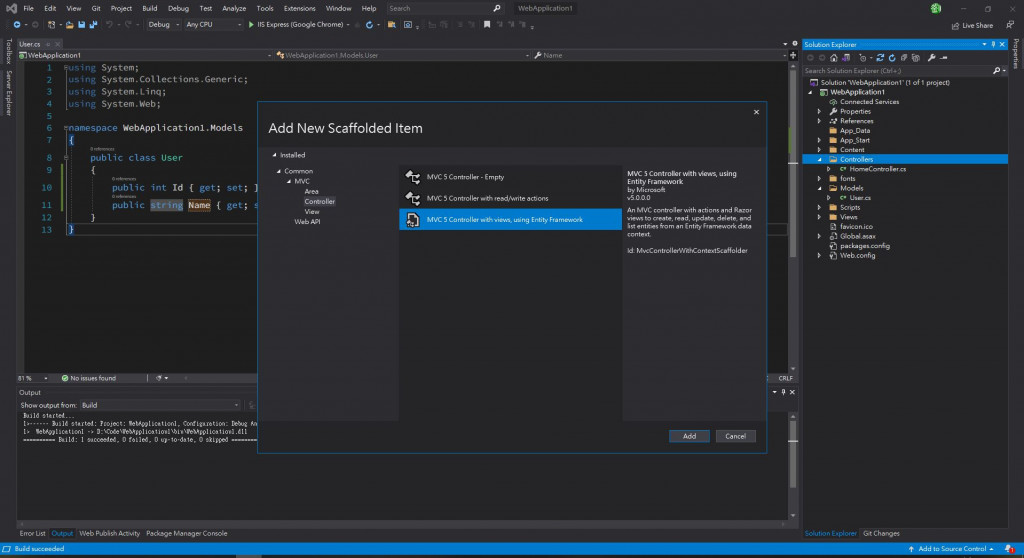Select the View category in dialog tree

tap(312, 212)
